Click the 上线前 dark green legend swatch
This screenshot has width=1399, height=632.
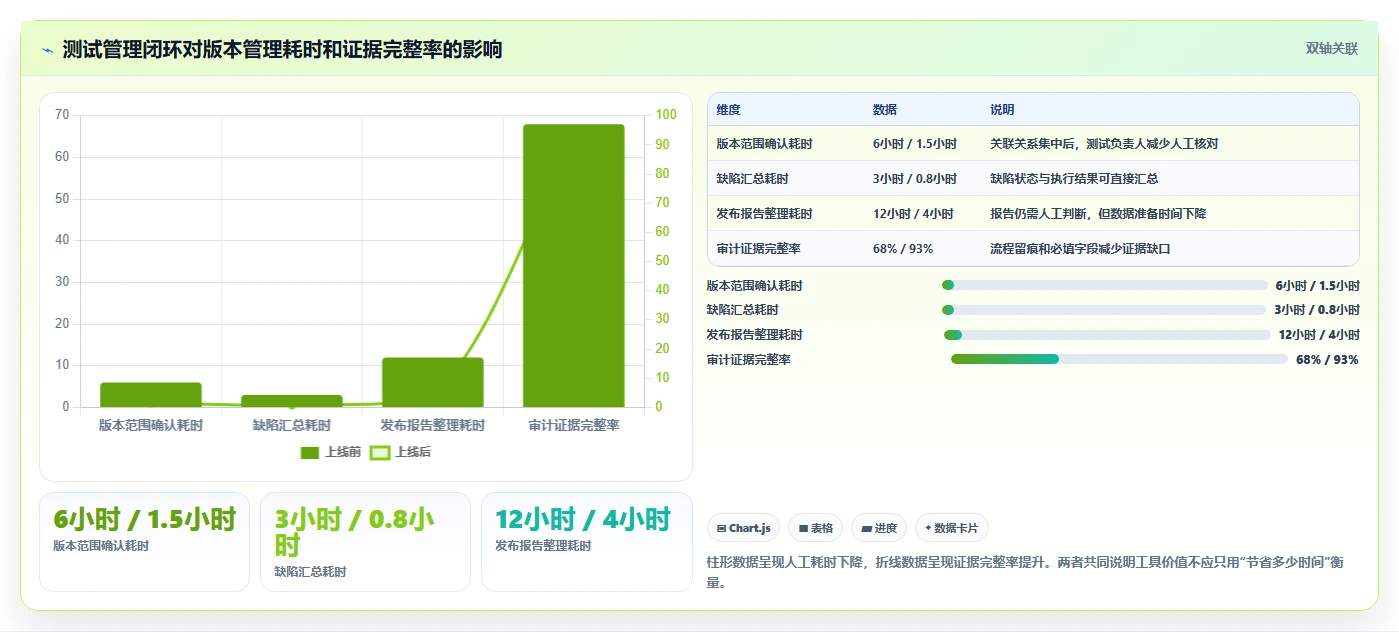310,453
